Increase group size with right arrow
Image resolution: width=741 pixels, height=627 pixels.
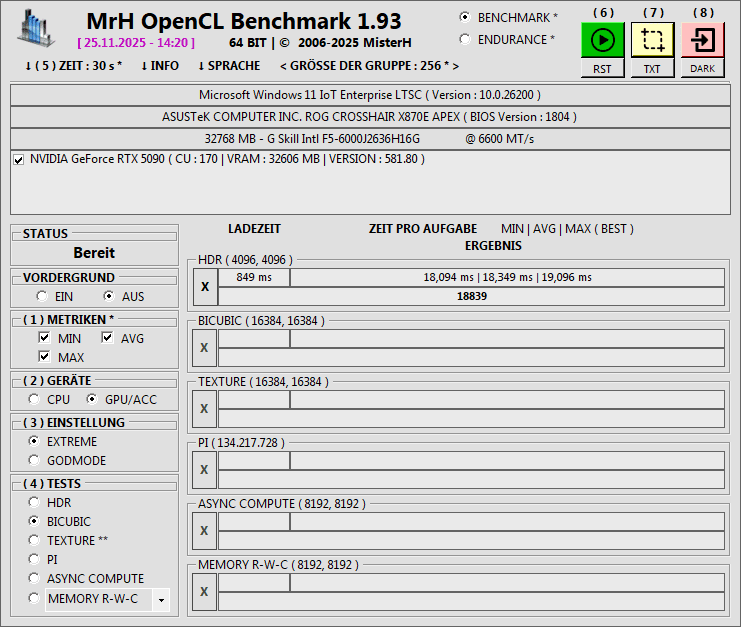coord(456,66)
